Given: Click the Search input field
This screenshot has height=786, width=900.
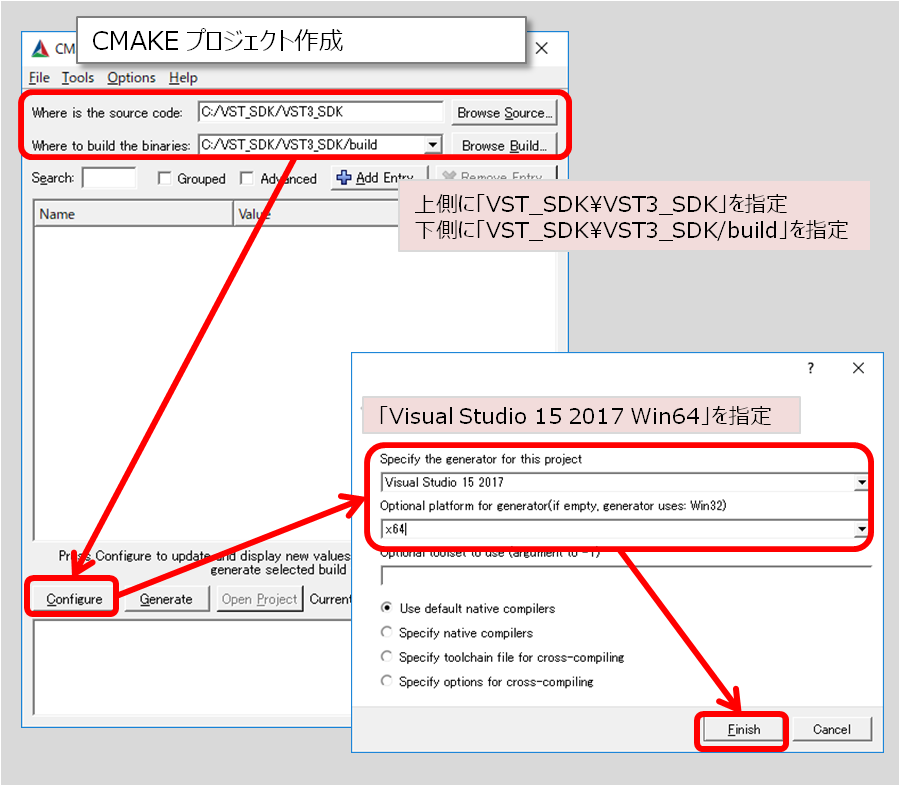Looking at the screenshot, I should pyautogui.click(x=109, y=178).
